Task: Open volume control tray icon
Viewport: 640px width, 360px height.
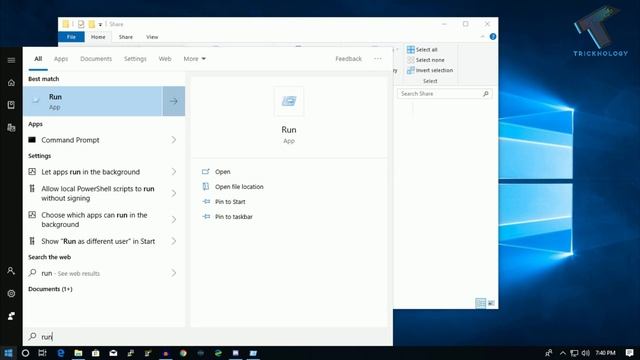Action: (586, 353)
